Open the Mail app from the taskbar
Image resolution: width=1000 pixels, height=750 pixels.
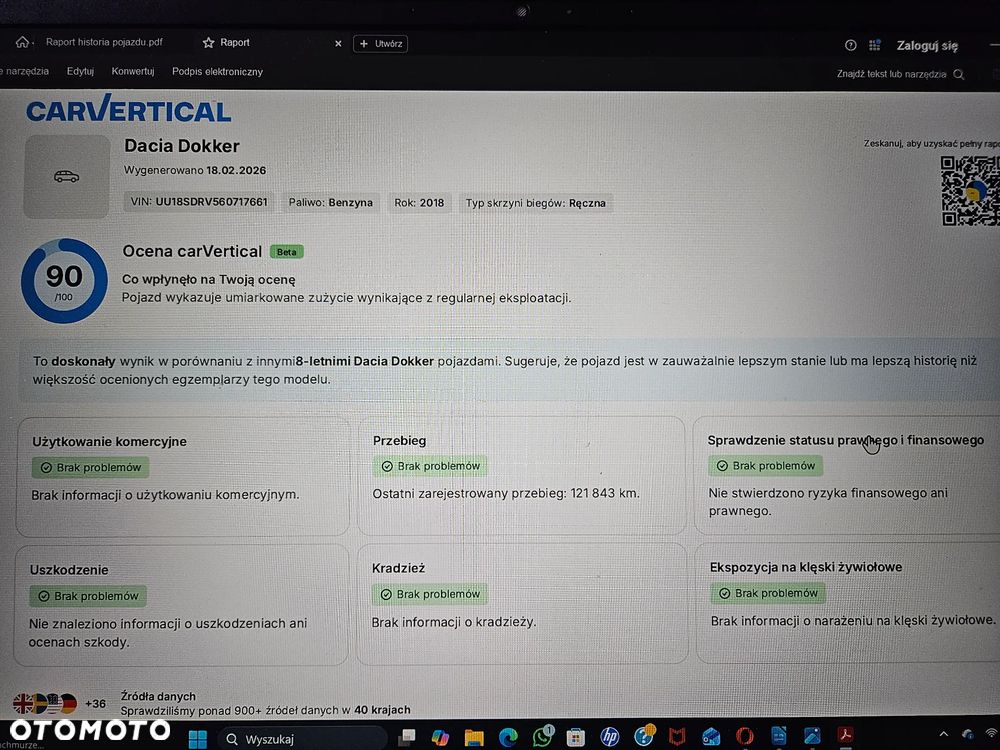(710, 738)
